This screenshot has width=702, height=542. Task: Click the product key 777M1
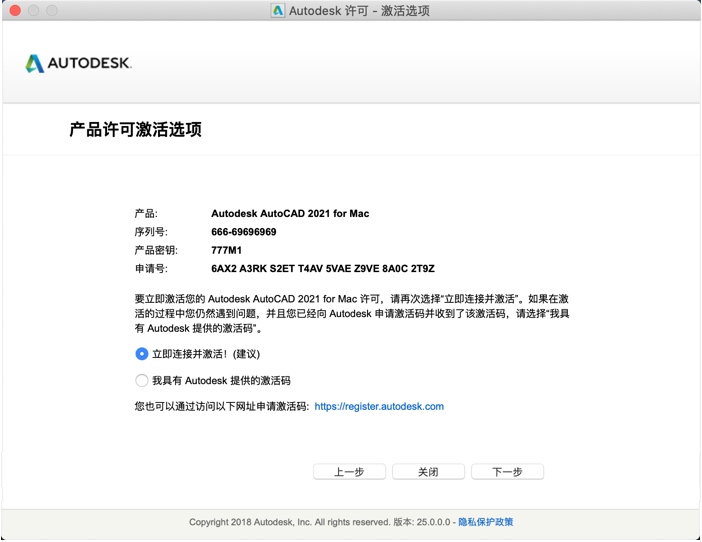click(226, 250)
